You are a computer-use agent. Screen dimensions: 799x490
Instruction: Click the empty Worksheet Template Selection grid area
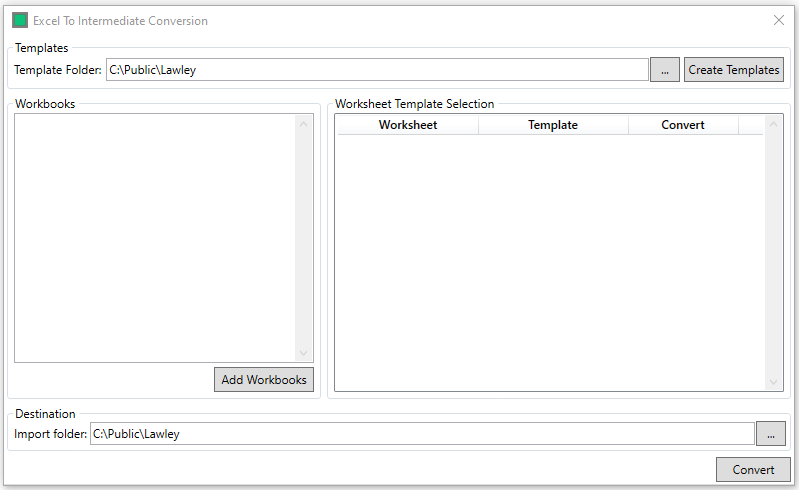point(549,260)
